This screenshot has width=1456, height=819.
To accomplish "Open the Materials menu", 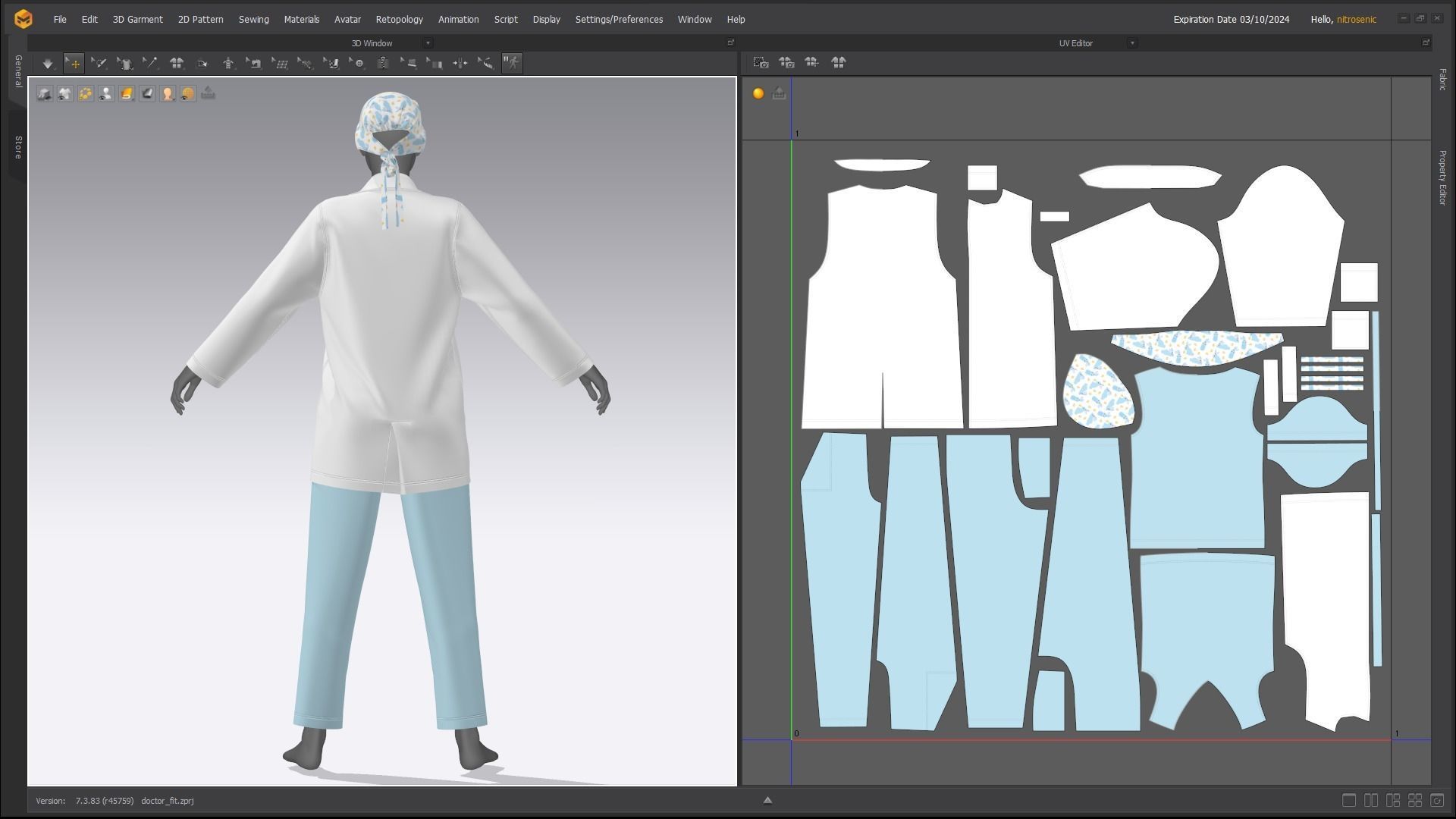I will click(302, 20).
